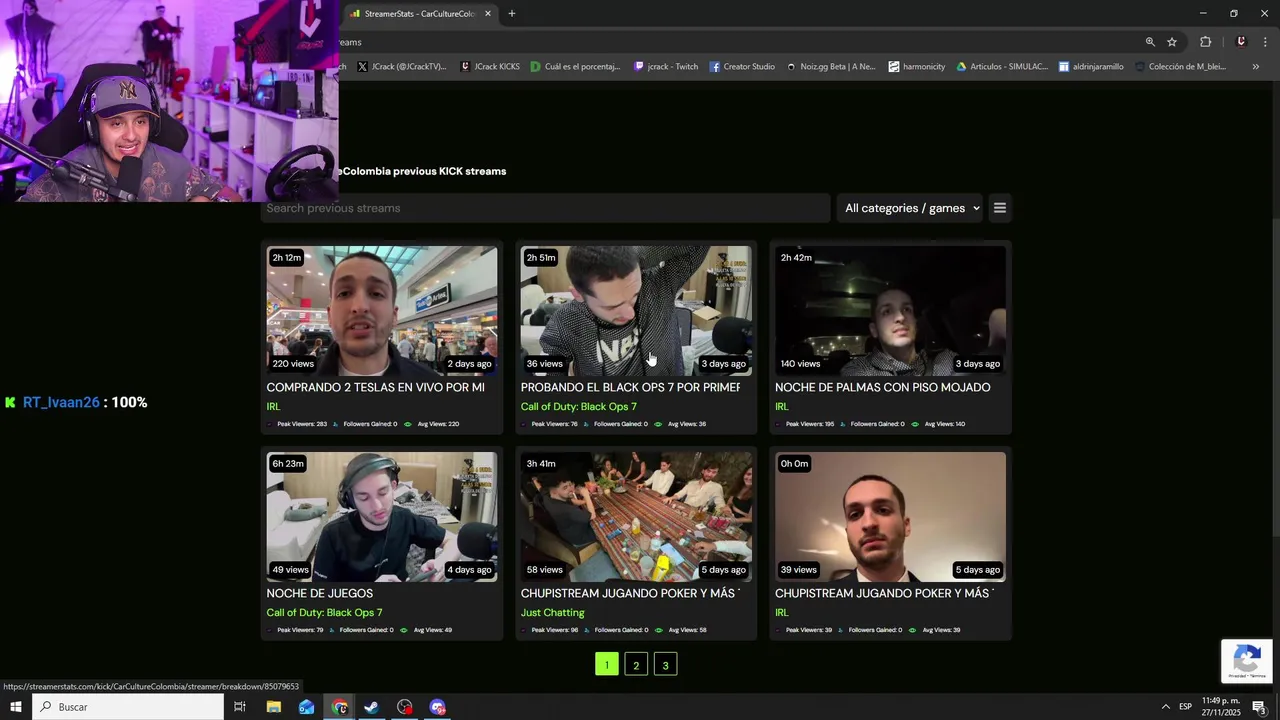Open Discord from the taskbar
Screen dimensions: 1280x720
437,707
